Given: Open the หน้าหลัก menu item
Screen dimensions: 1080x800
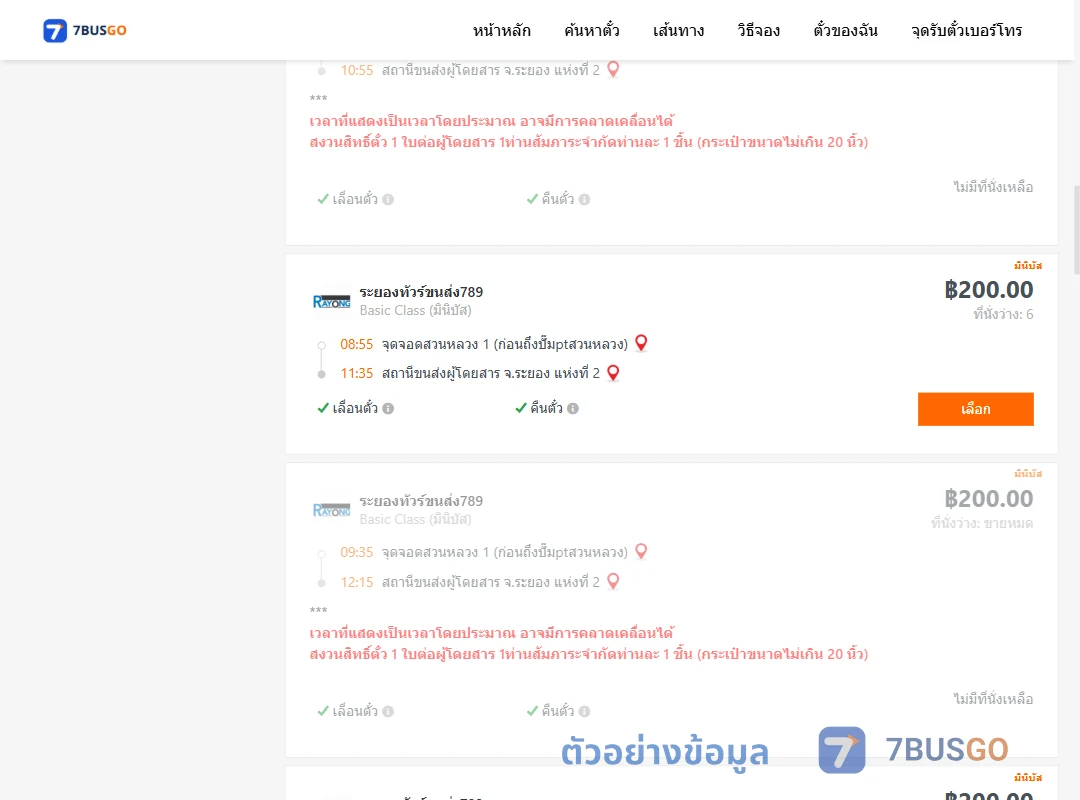Looking at the screenshot, I should [x=501, y=30].
